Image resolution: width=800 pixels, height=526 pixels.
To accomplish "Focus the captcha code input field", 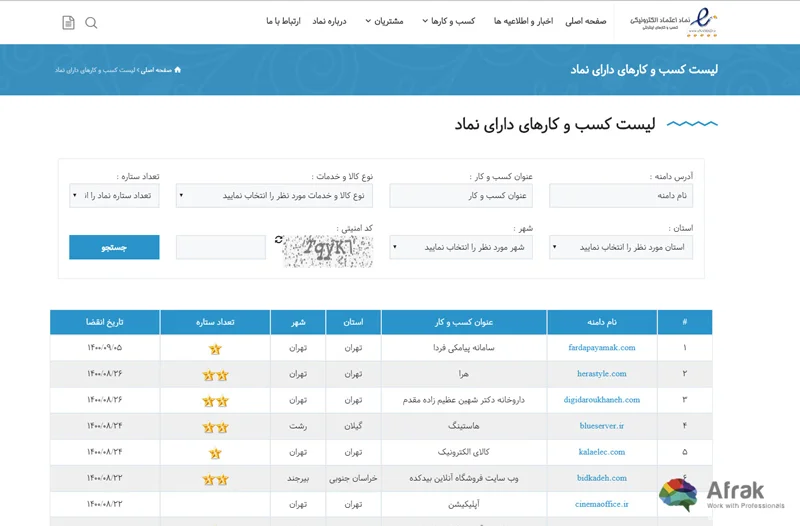I will pos(221,247).
